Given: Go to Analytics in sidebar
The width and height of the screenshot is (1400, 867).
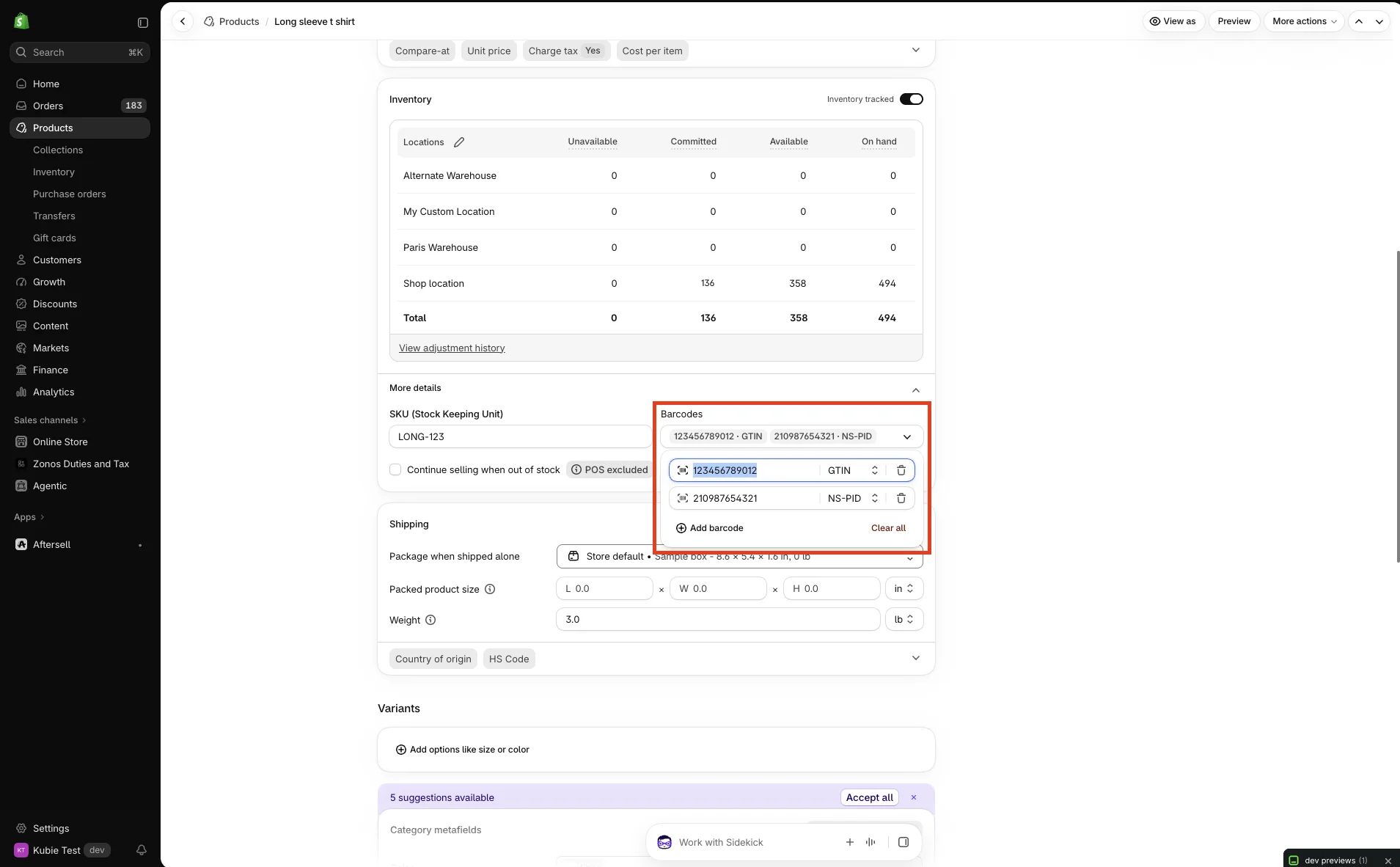Looking at the screenshot, I should click(80, 392).
